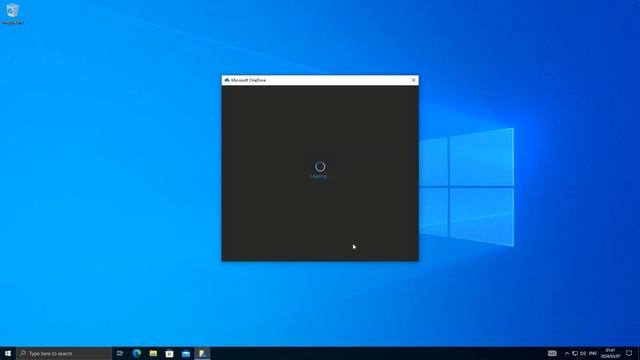Launch Microsoft Edge from the taskbar

(137, 353)
